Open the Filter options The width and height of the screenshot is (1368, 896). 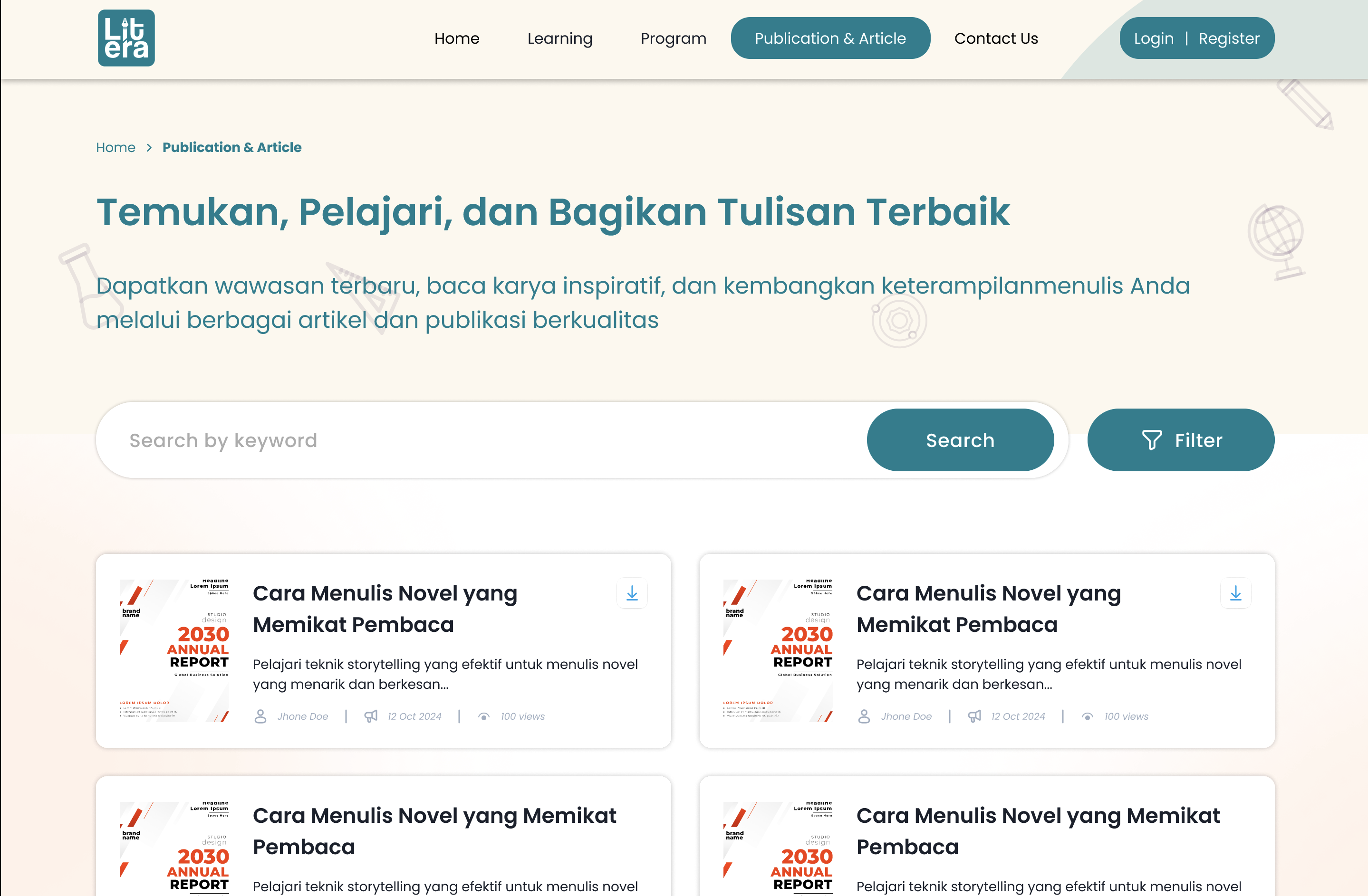pos(1181,440)
